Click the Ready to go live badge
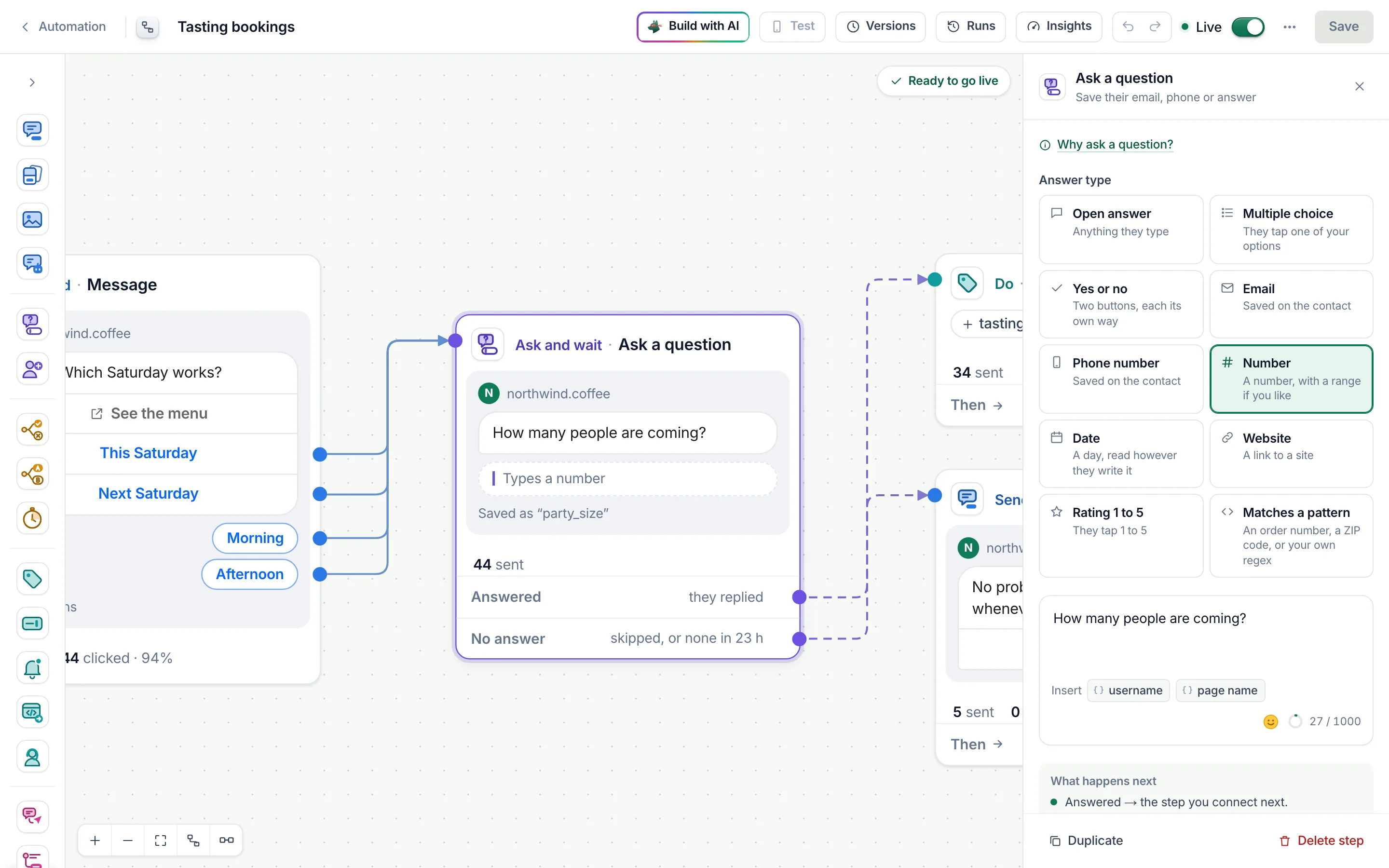The height and width of the screenshot is (868, 1389). (x=943, y=81)
